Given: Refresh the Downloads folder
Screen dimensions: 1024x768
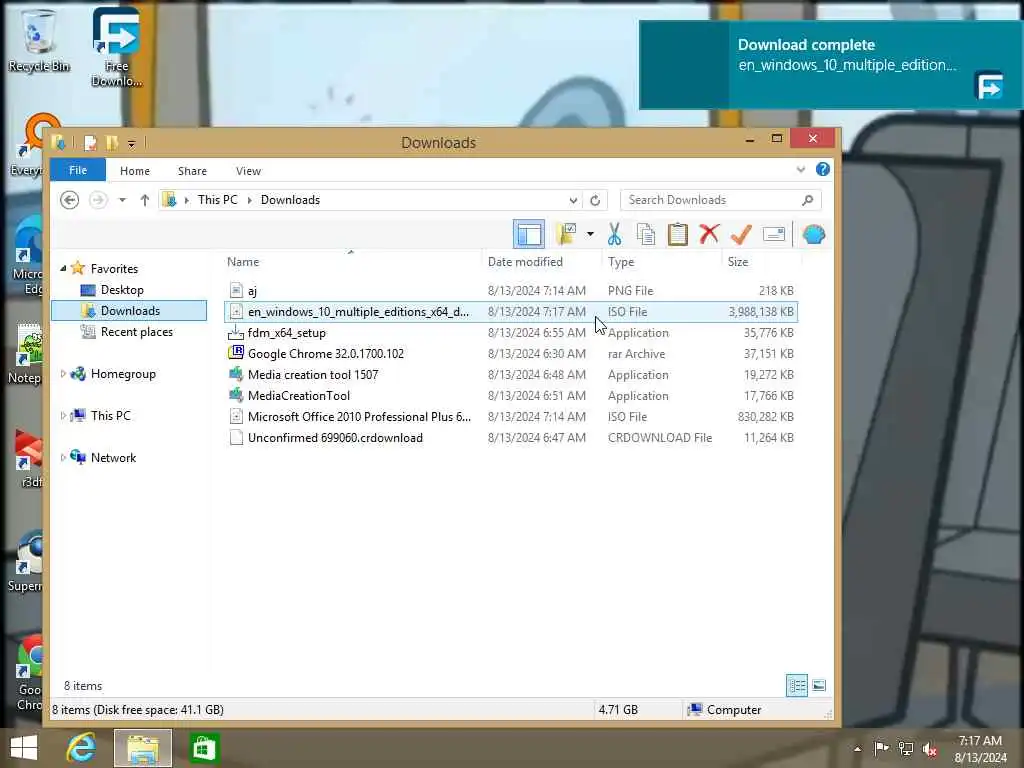Looking at the screenshot, I should (x=595, y=200).
